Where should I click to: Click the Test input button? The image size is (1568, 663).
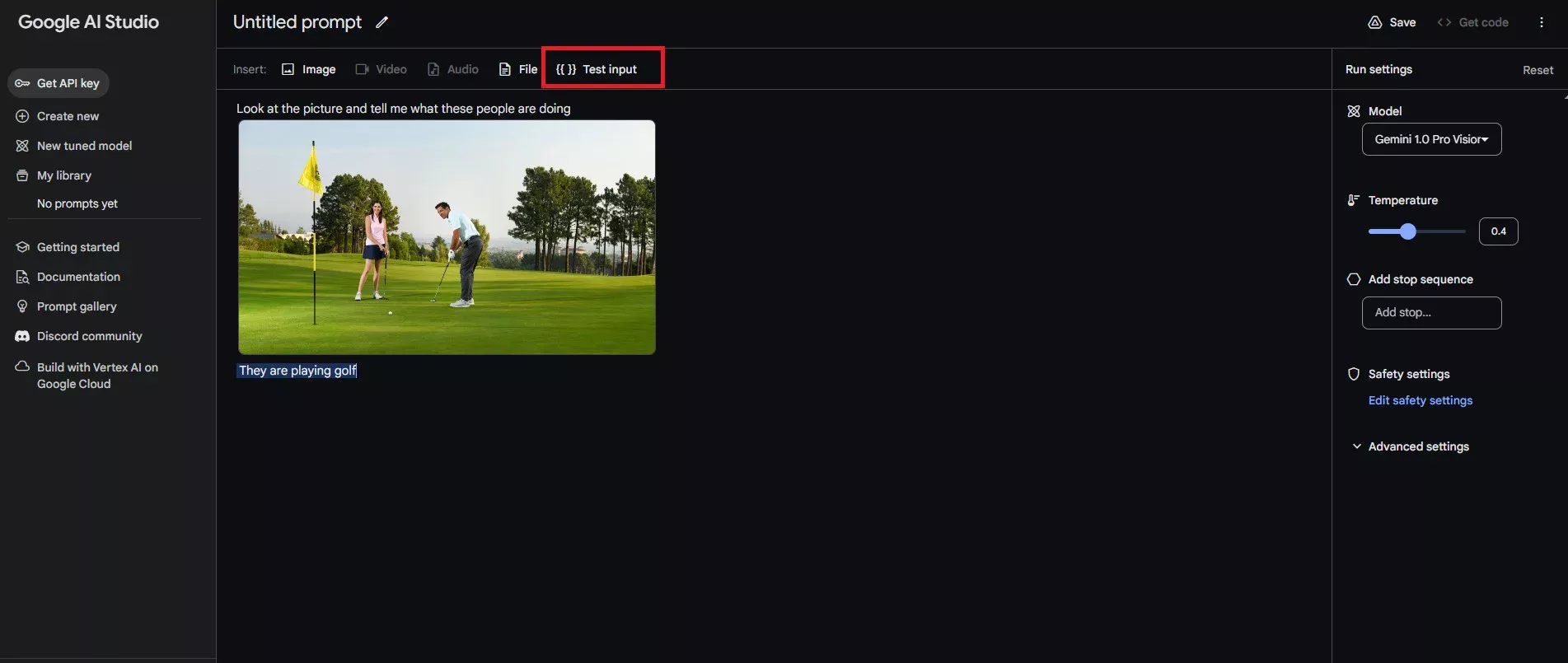click(597, 69)
